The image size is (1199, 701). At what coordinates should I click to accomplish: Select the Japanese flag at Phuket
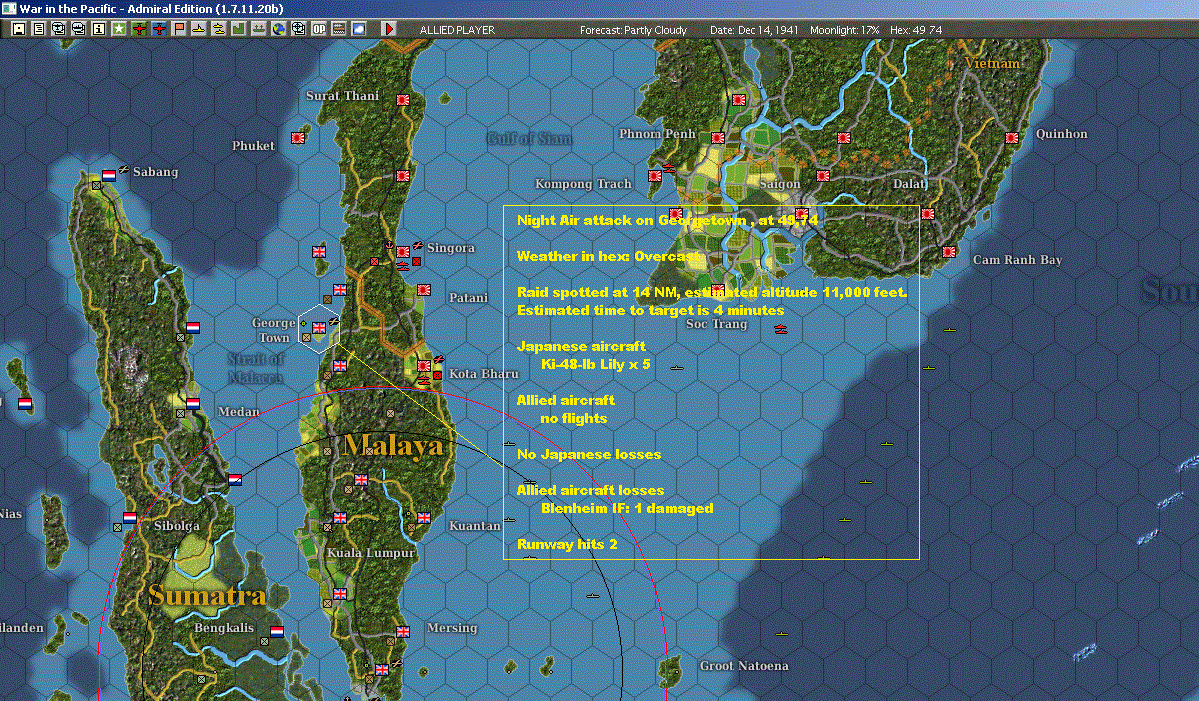(x=298, y=138)
